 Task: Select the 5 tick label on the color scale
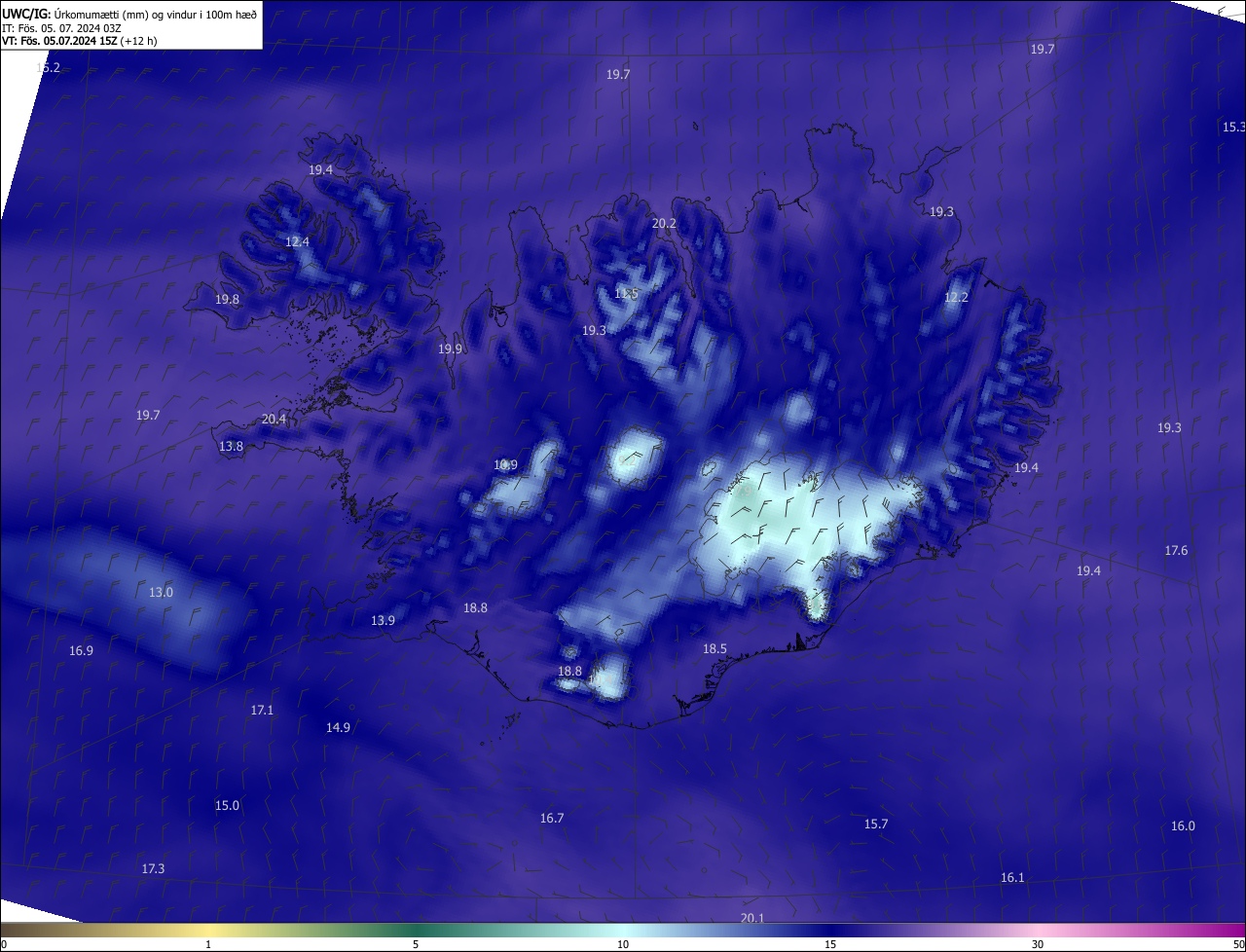[x=416, y=944]
